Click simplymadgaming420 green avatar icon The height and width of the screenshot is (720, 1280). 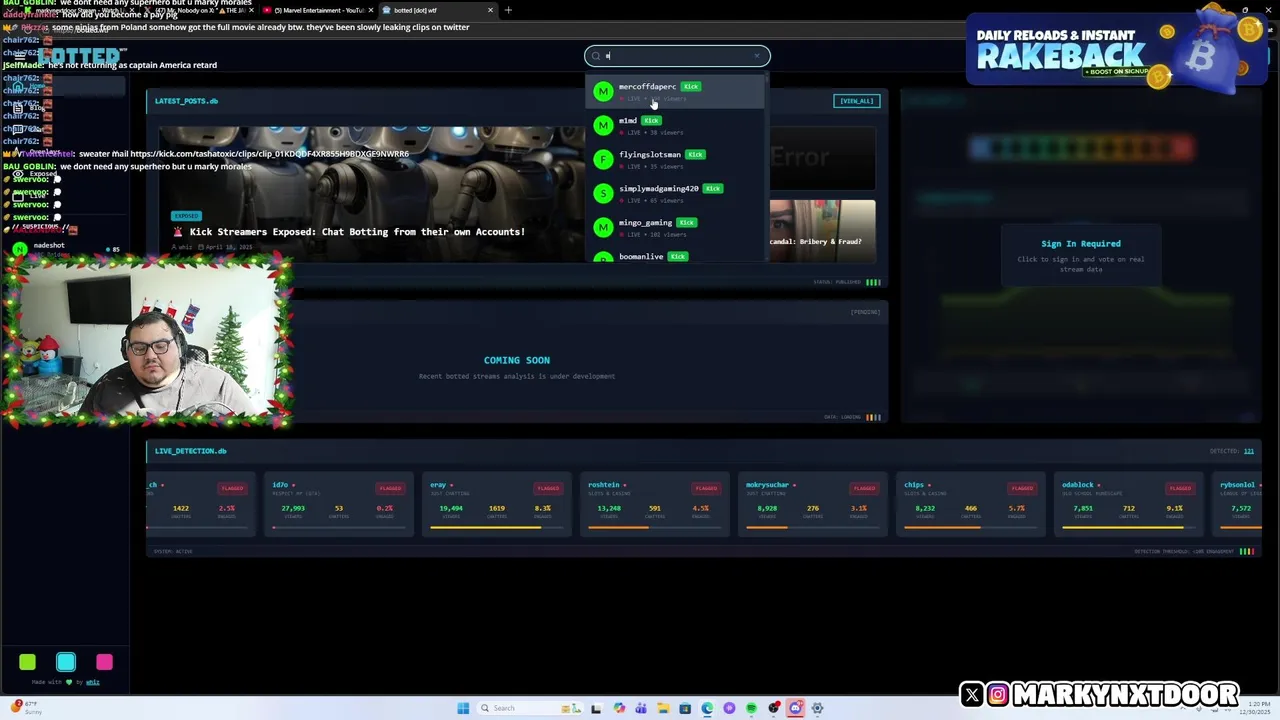pos(603,193)
